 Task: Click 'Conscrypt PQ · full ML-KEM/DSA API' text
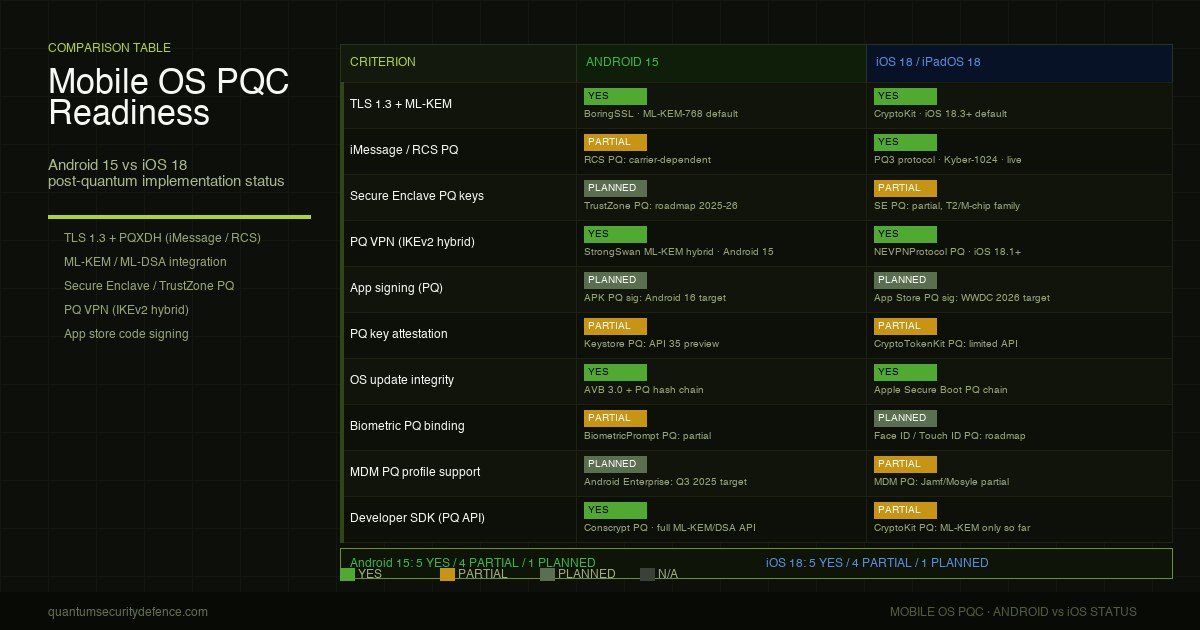pyautogui.click(x=670, y=528)
